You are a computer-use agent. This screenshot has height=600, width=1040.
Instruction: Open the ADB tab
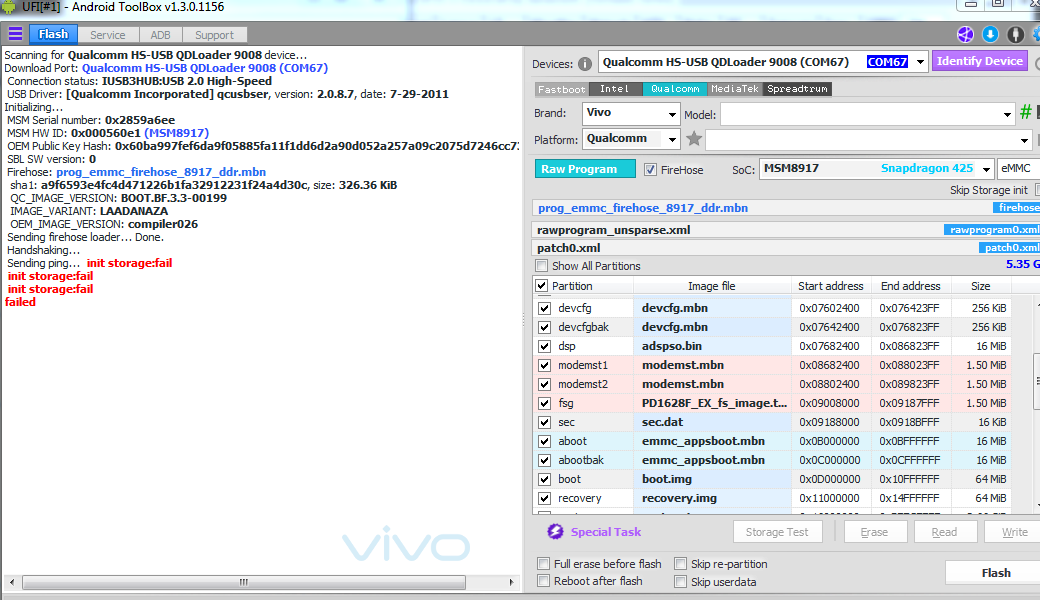tap(160, 35)
